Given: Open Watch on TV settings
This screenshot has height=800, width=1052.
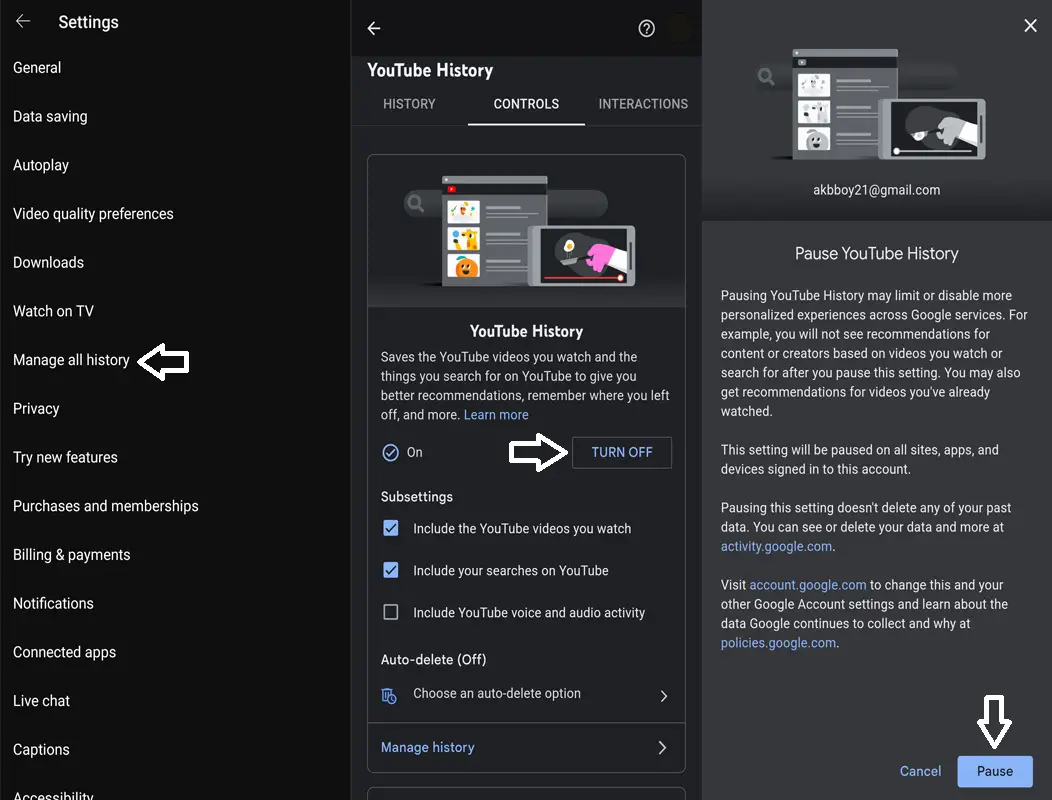Looking at the screenshot, I should pos(54,311).
